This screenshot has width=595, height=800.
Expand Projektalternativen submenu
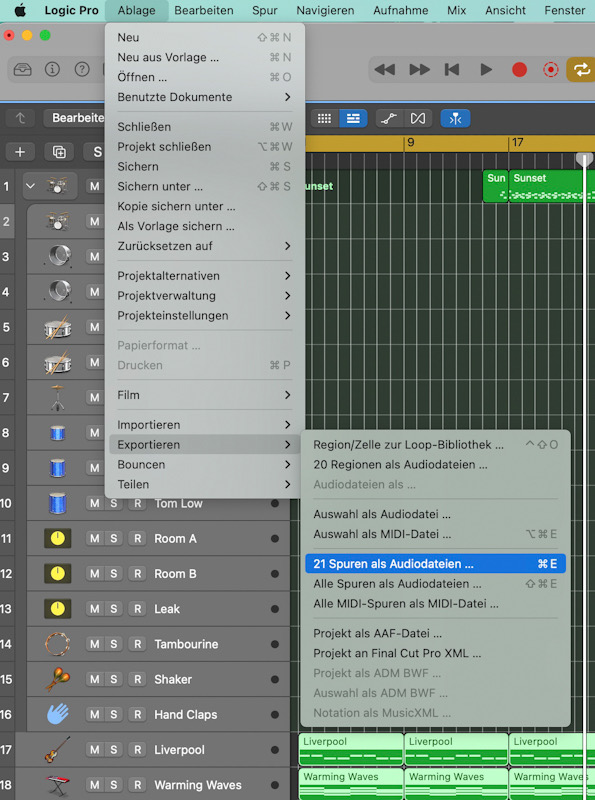tap(205, 276)
